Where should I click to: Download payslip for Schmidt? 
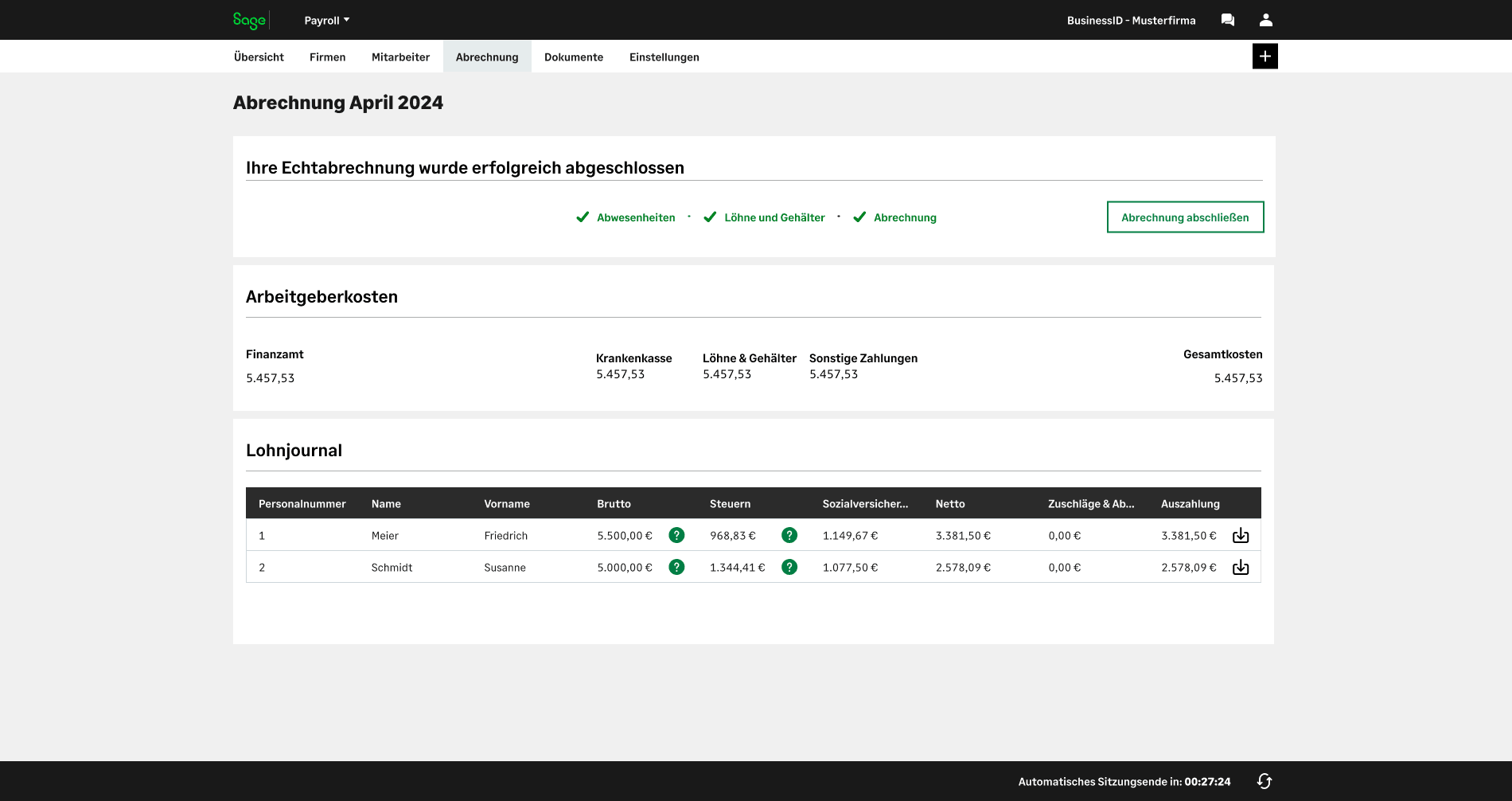[1241, 567]
